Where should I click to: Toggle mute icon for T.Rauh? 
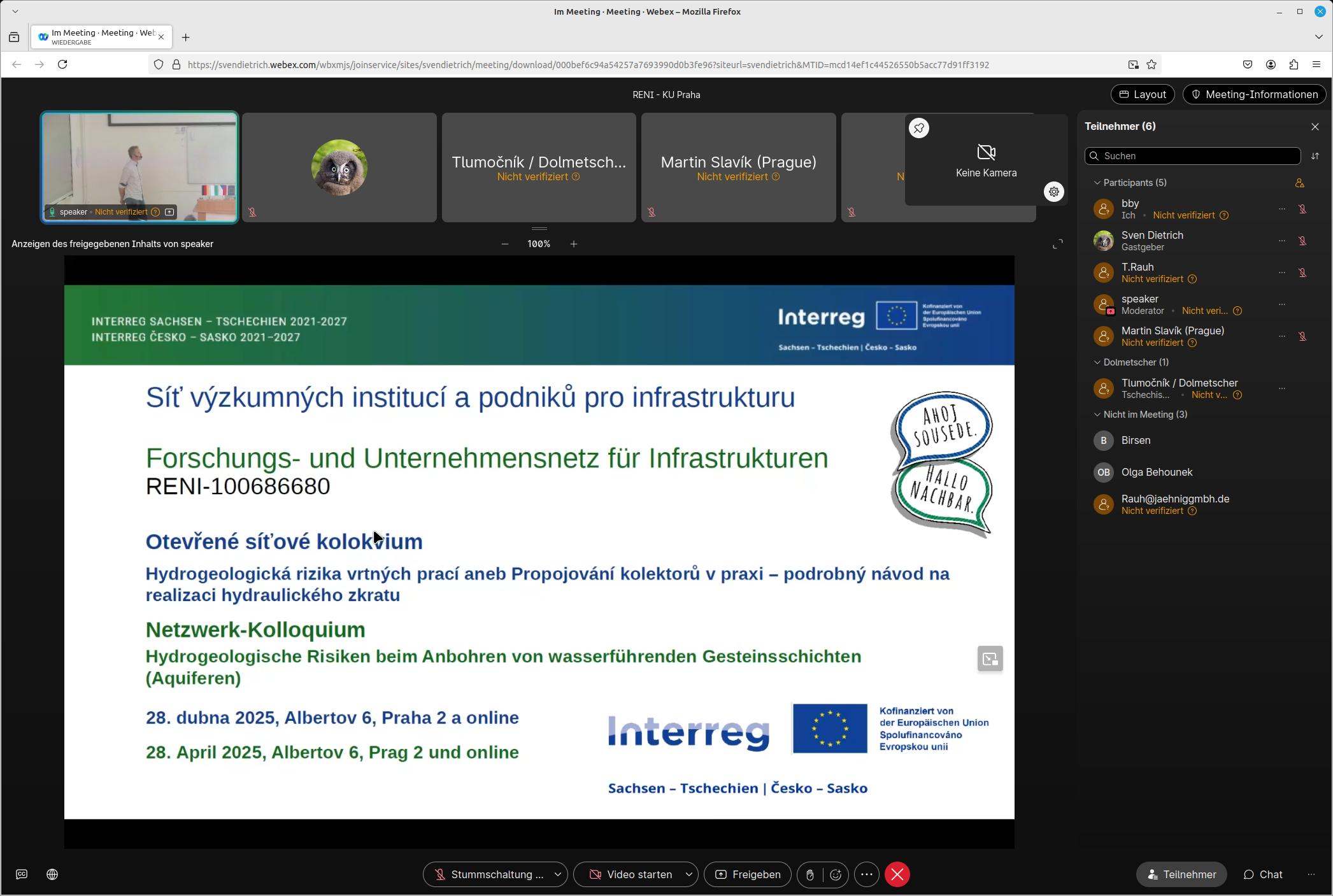(1302, 273)
